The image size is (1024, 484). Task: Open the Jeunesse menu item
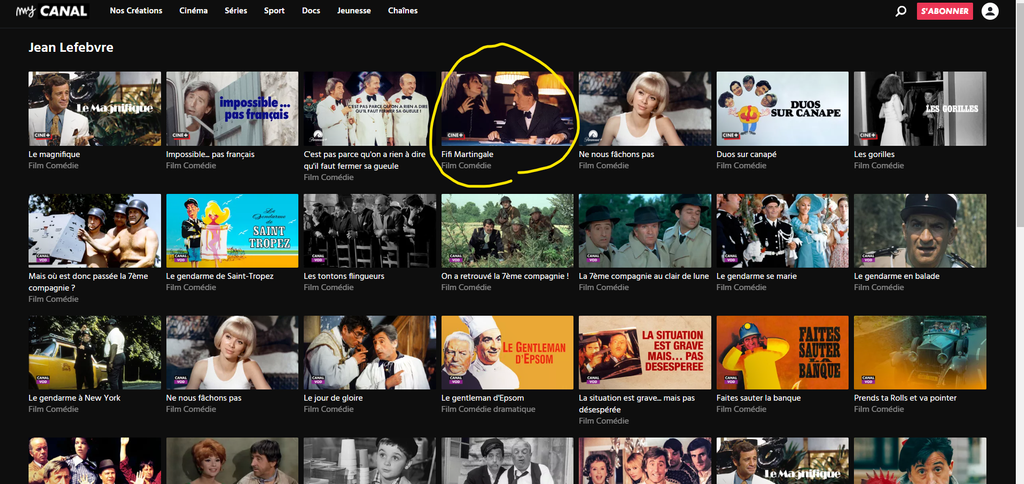(354, 10)
